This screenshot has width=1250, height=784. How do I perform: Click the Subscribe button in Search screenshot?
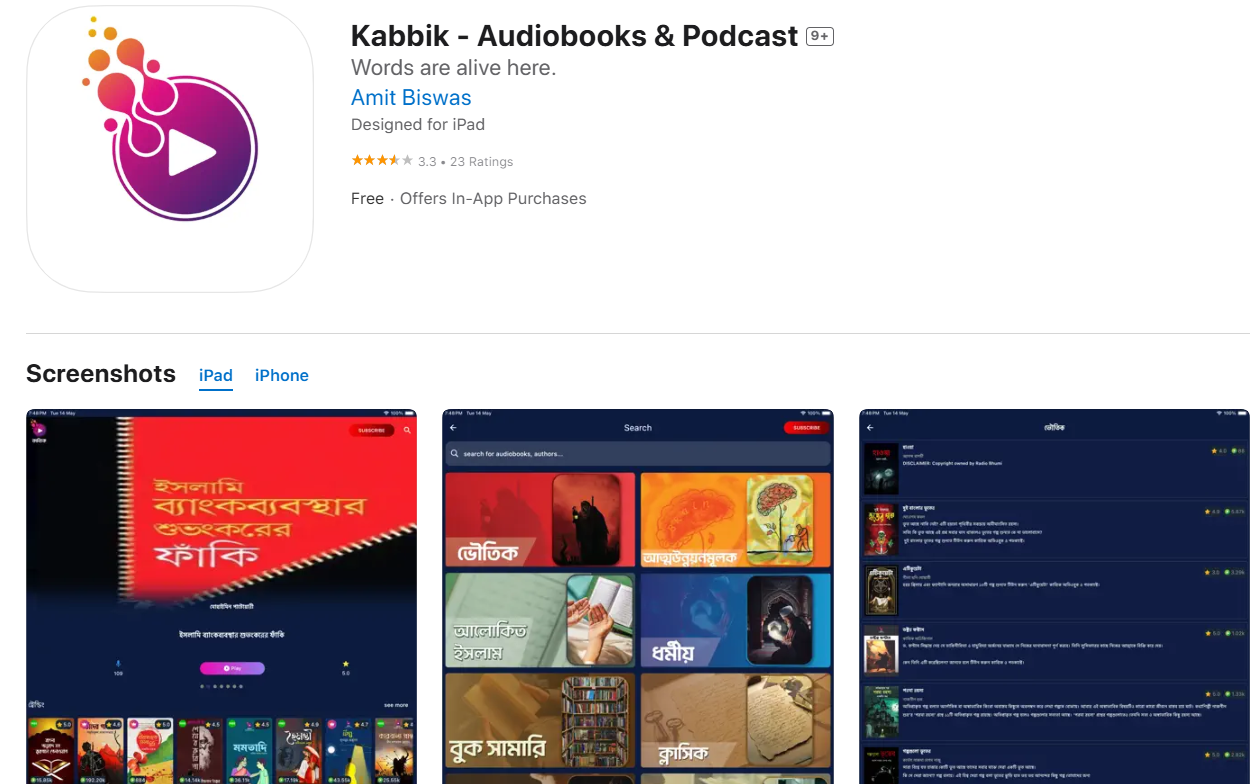pos(807,428)
